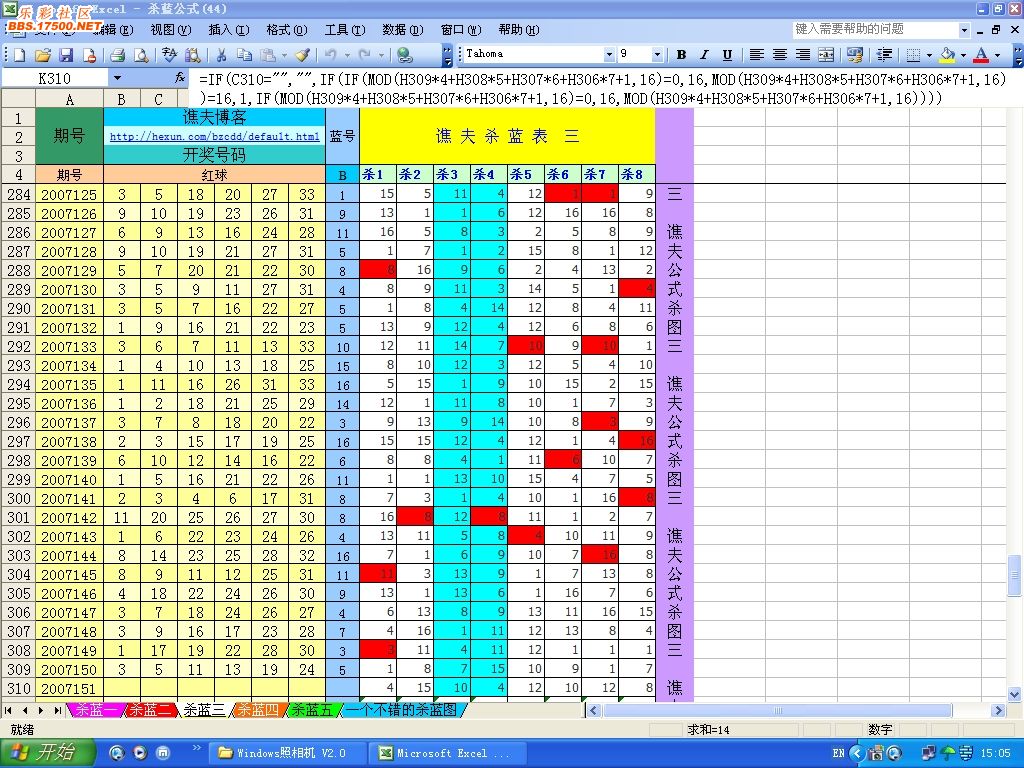Merge and center the cells
This screenshot has width=1024, height=768.
(826, 55)
